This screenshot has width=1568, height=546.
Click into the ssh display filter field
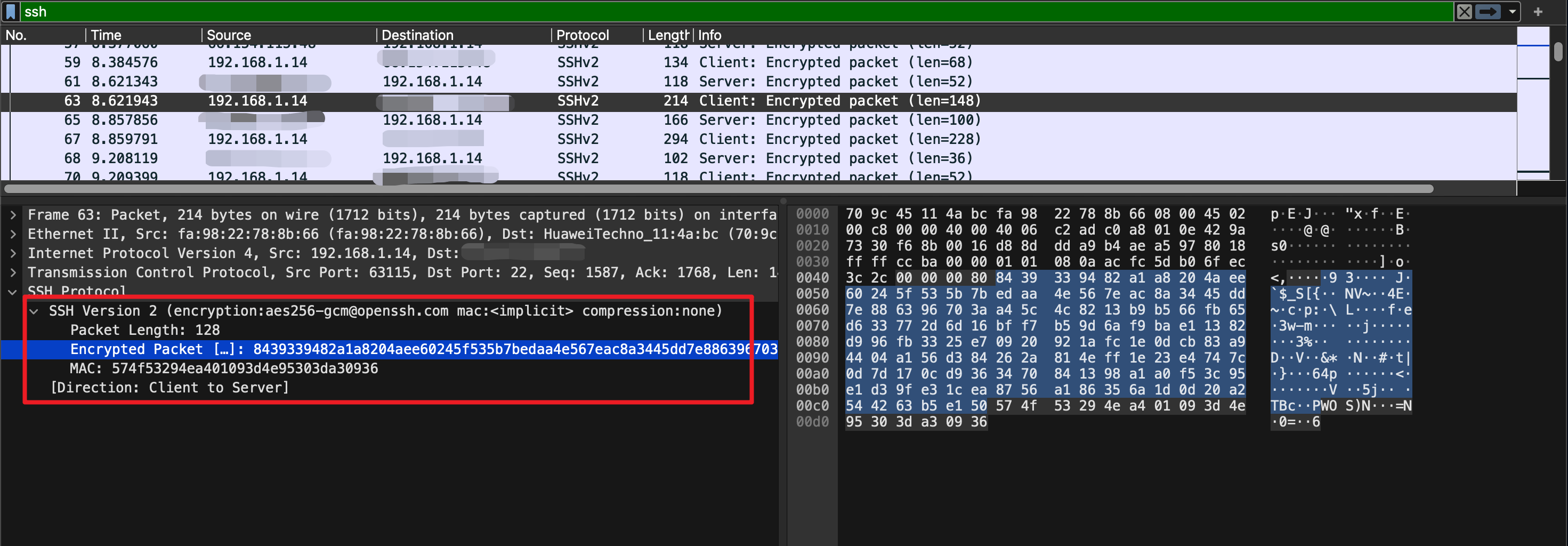[737, 12]
